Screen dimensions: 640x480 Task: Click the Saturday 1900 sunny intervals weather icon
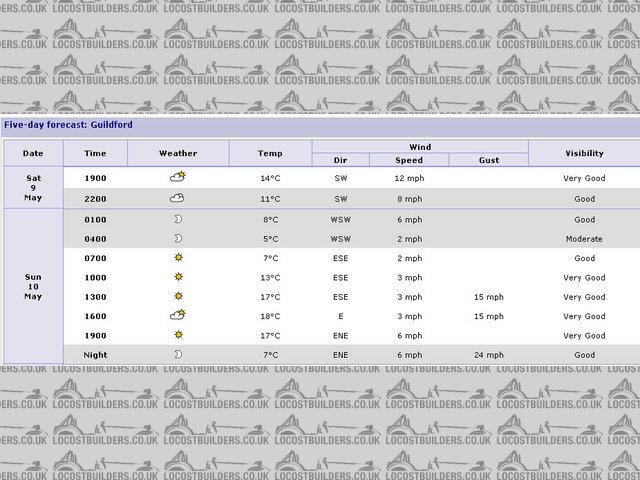click(178, 177)
